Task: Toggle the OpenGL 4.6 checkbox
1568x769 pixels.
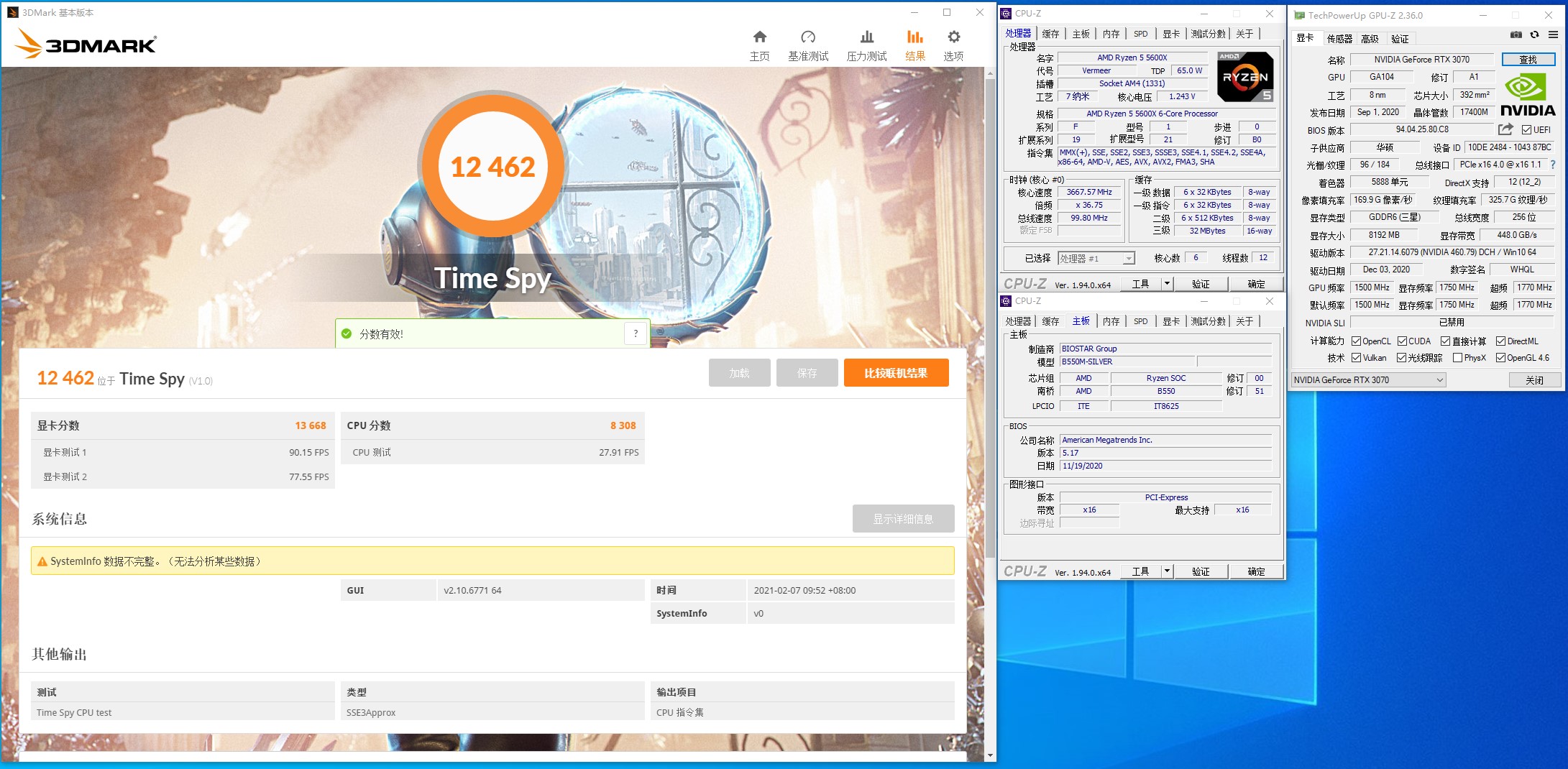Action: [1500, 358]
